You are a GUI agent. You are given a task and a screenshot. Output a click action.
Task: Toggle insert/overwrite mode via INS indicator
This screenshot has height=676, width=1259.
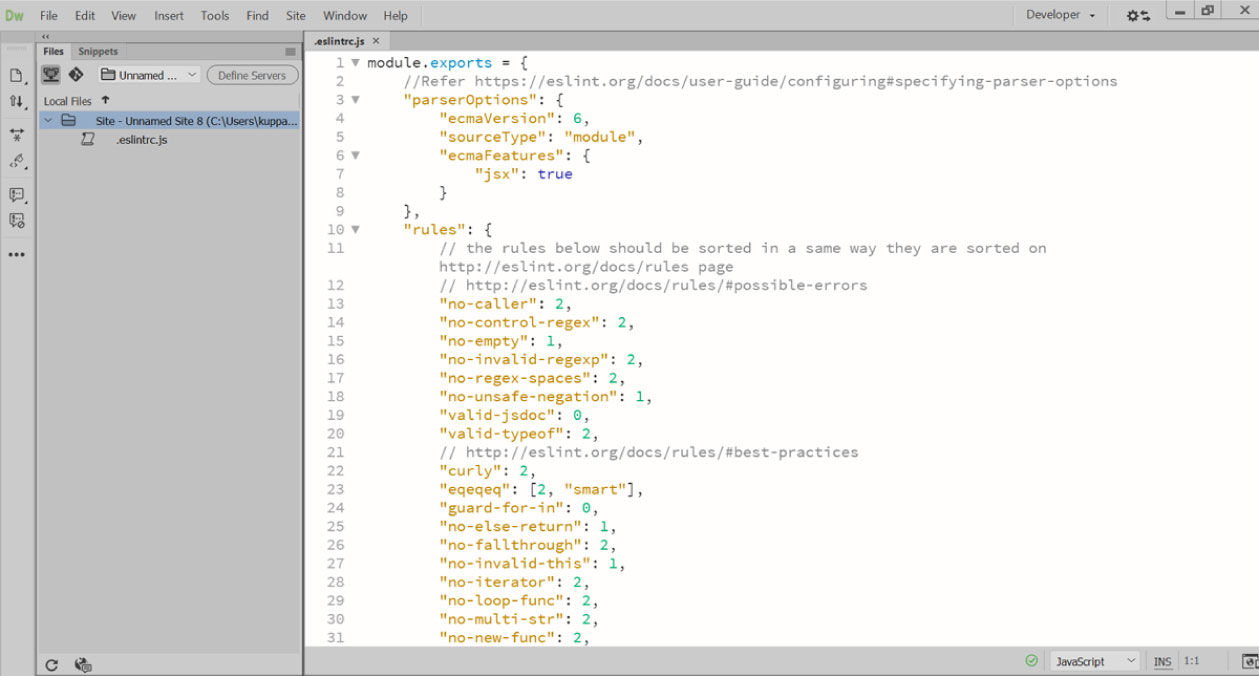(x=1162, y=661)
